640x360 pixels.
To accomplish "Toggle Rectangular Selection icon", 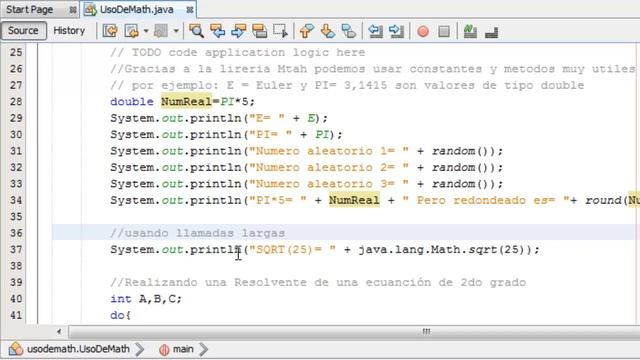I will click(x=281, y=31).
